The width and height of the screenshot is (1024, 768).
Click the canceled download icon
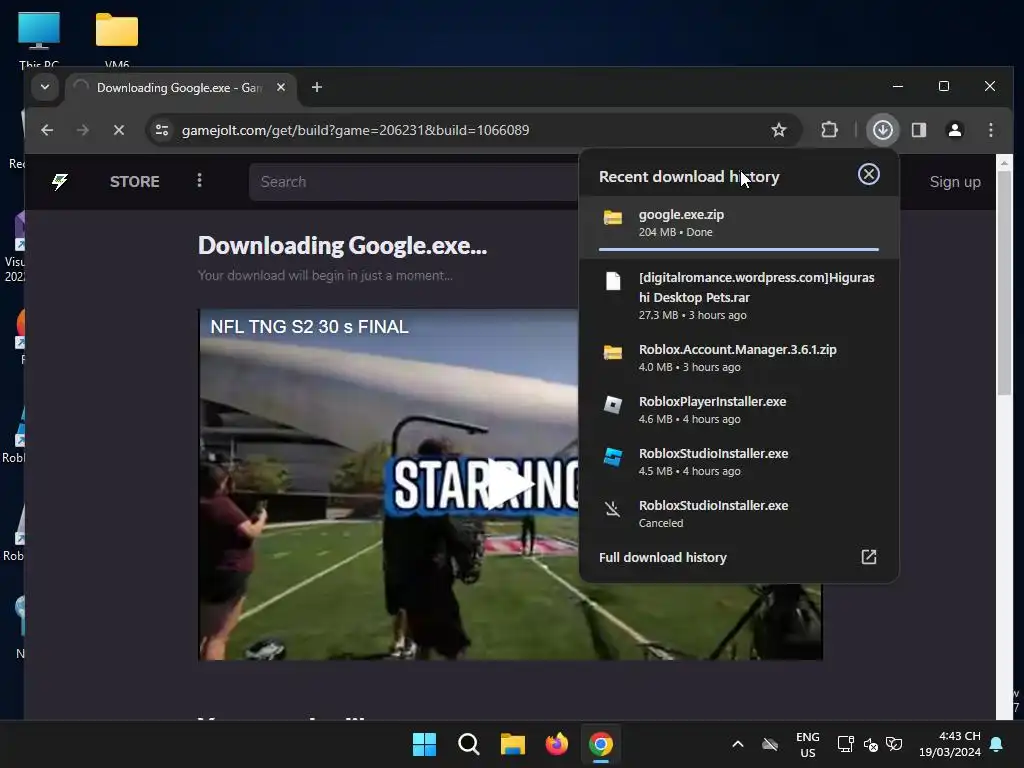[613, 509]
